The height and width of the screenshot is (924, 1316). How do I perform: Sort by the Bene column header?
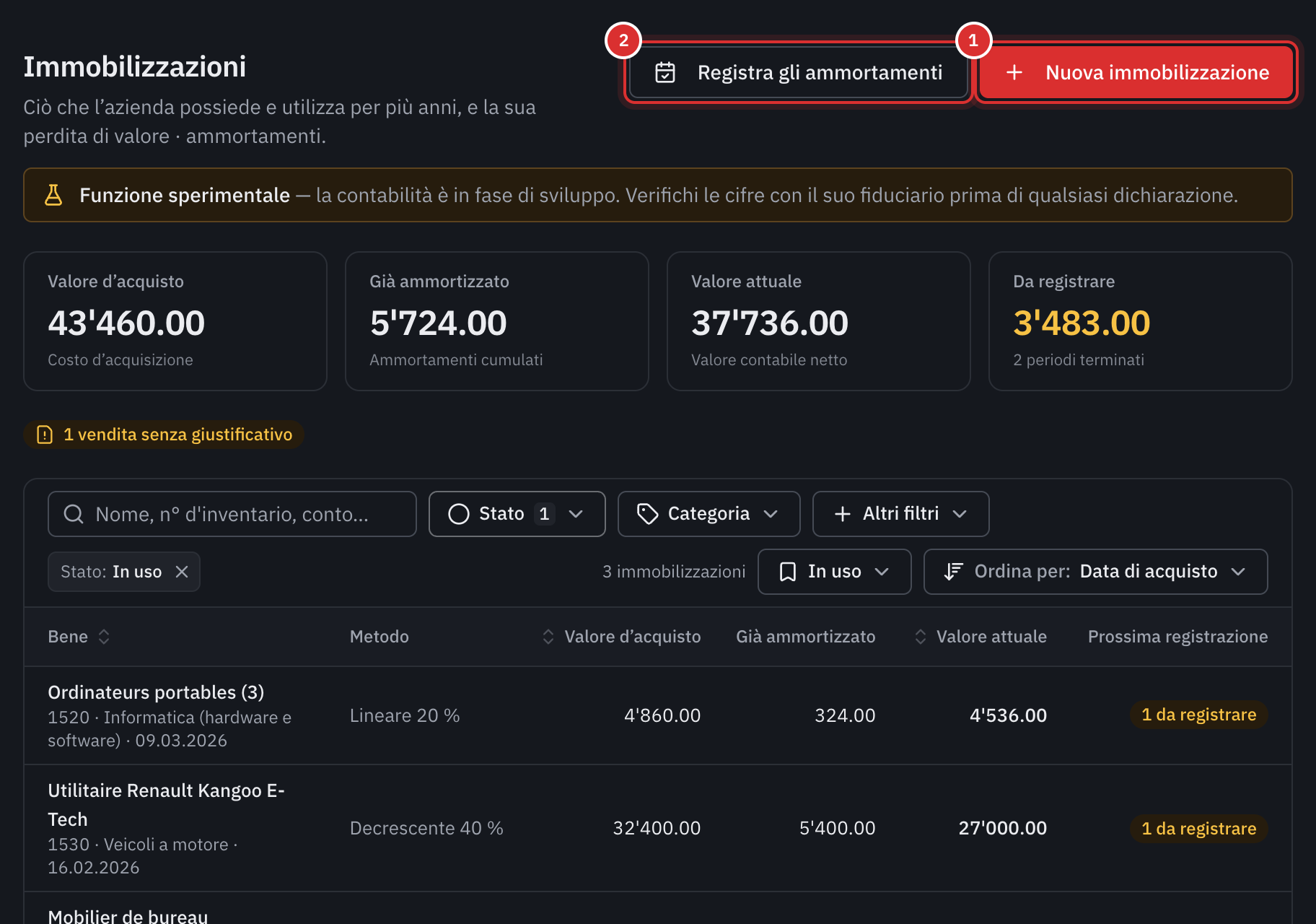79,637
